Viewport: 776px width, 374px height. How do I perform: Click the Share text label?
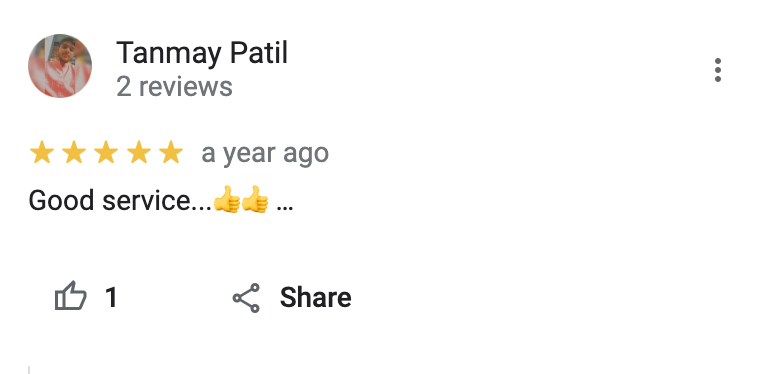click(x=316, y=297)
